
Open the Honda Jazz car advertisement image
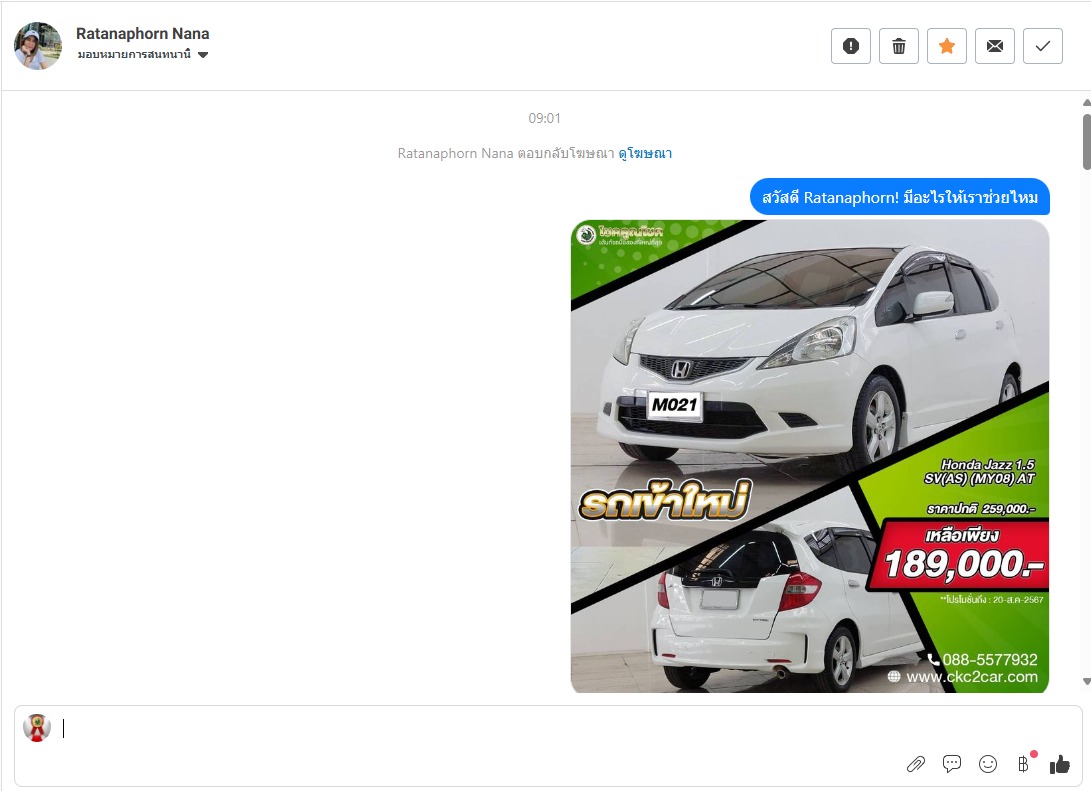click(x=809, y=456)
